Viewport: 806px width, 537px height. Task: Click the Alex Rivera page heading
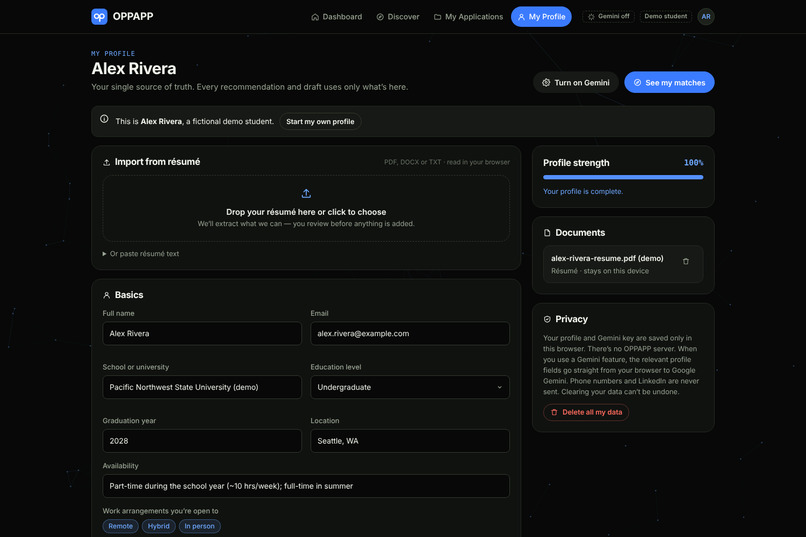point(134,68)
